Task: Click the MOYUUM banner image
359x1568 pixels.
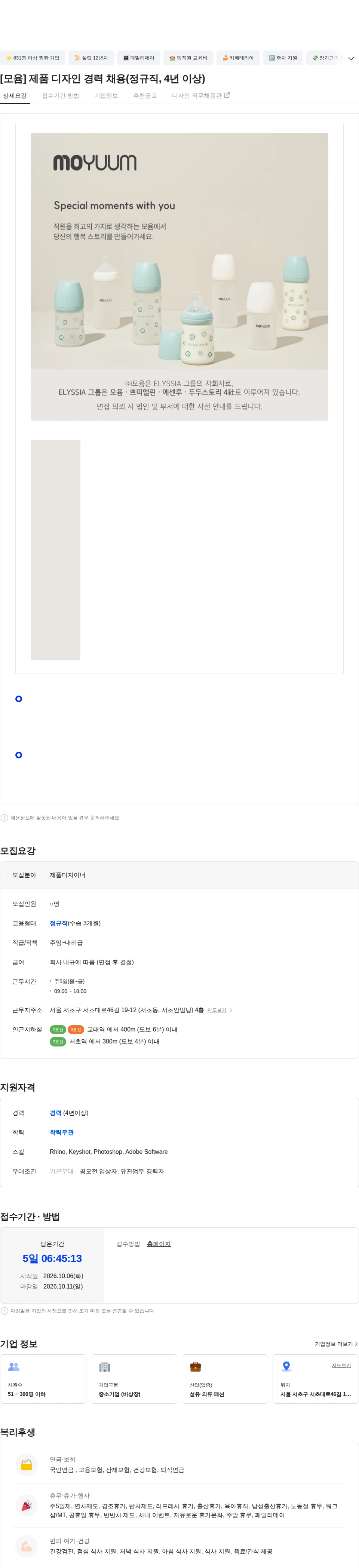Action: [x=179, y=277]
